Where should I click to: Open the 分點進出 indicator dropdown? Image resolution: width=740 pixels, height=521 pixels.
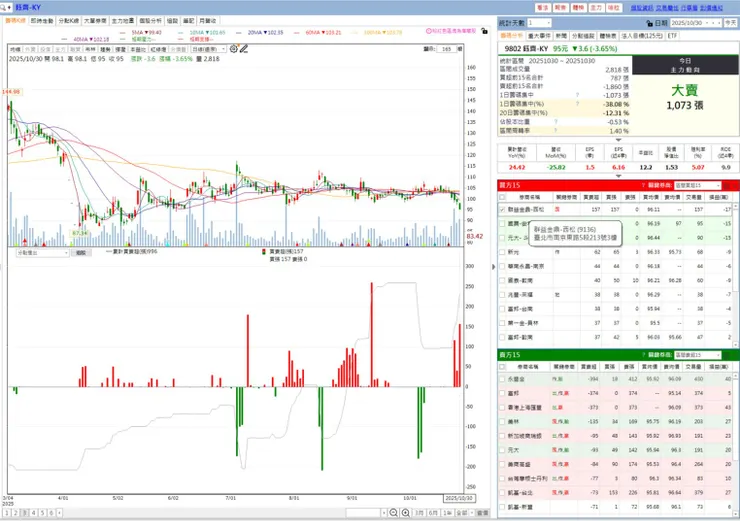click(x=42, y=253)
